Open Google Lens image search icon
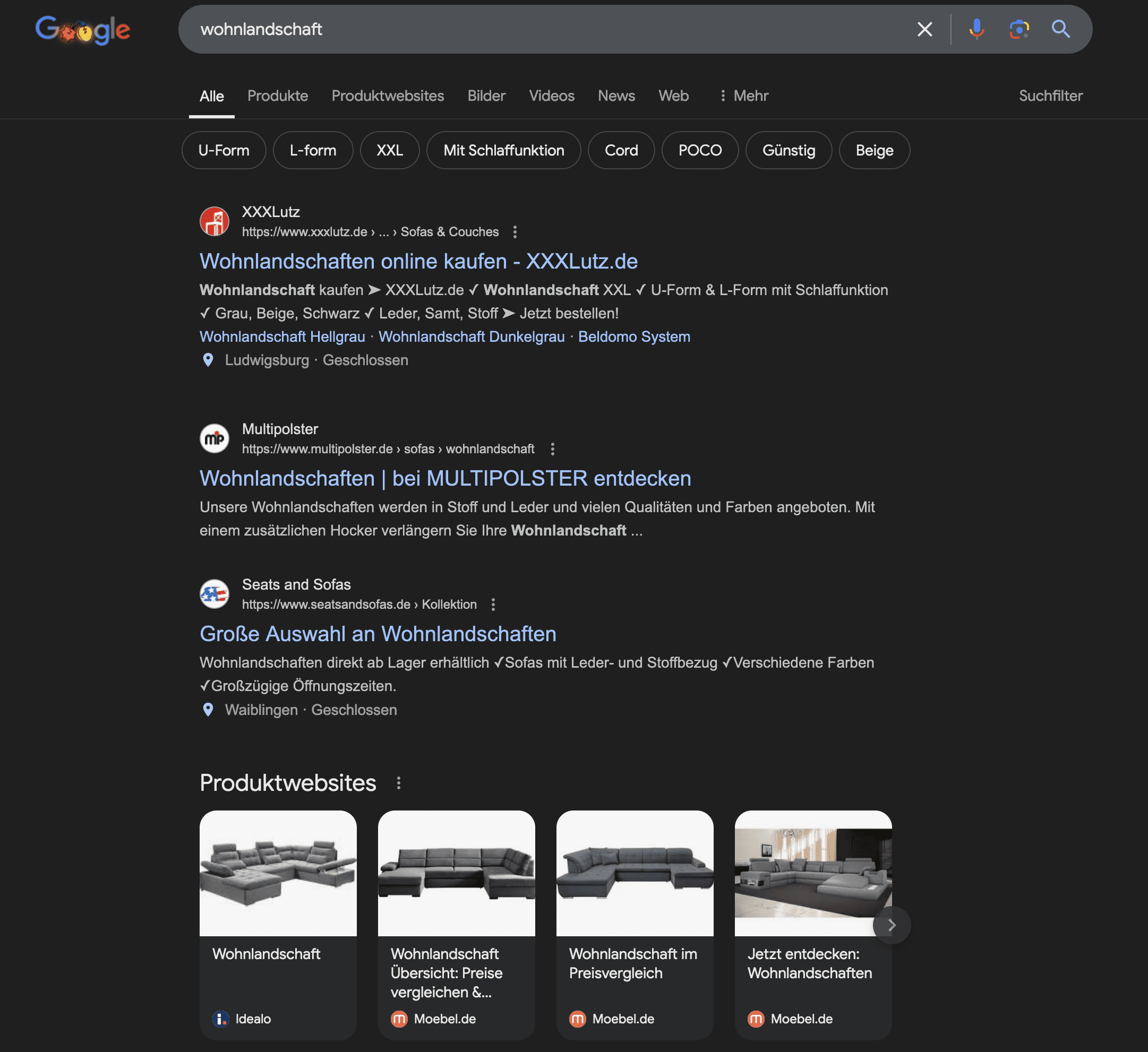This screenshot has width=1148, height=1052. click(x=1019, y=29)
